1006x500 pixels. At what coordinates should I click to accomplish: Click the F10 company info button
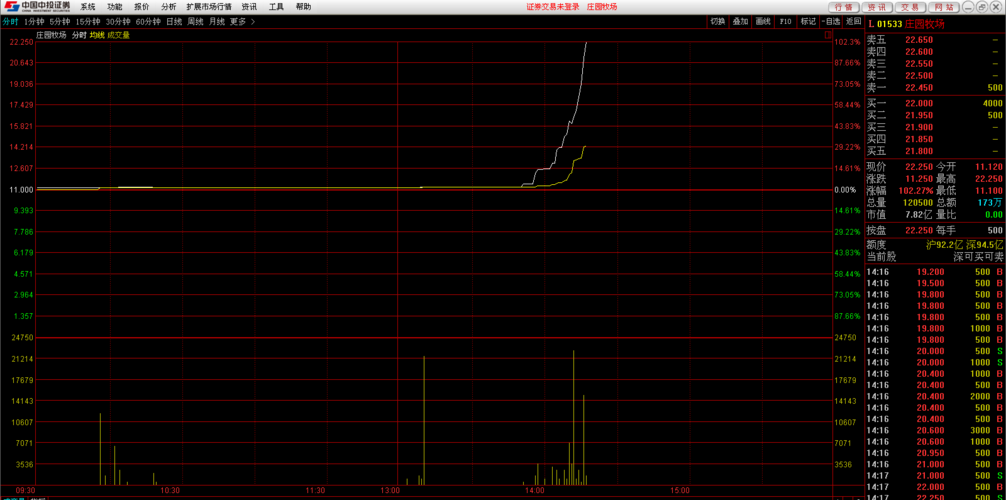pyautogui.click(x=785, y=22)
